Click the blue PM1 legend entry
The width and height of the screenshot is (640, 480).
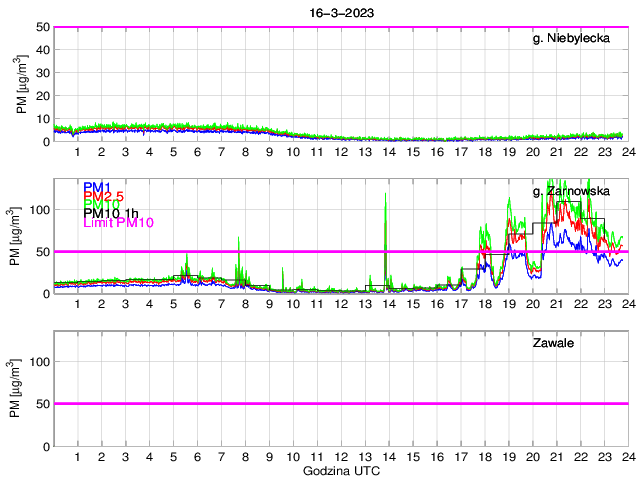pyautogui.click(x=97, y=187)
